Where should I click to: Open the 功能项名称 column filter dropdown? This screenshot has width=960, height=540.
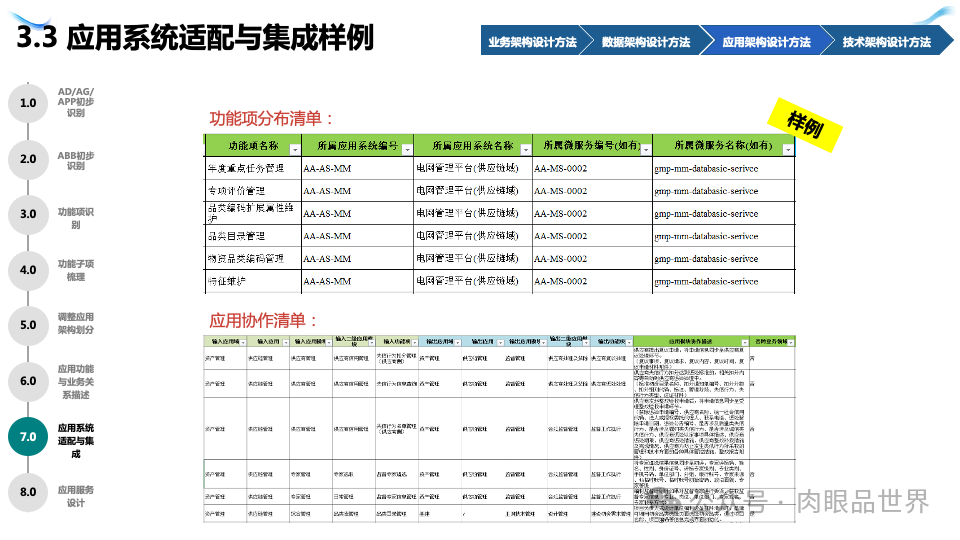[x=294, y=150]
